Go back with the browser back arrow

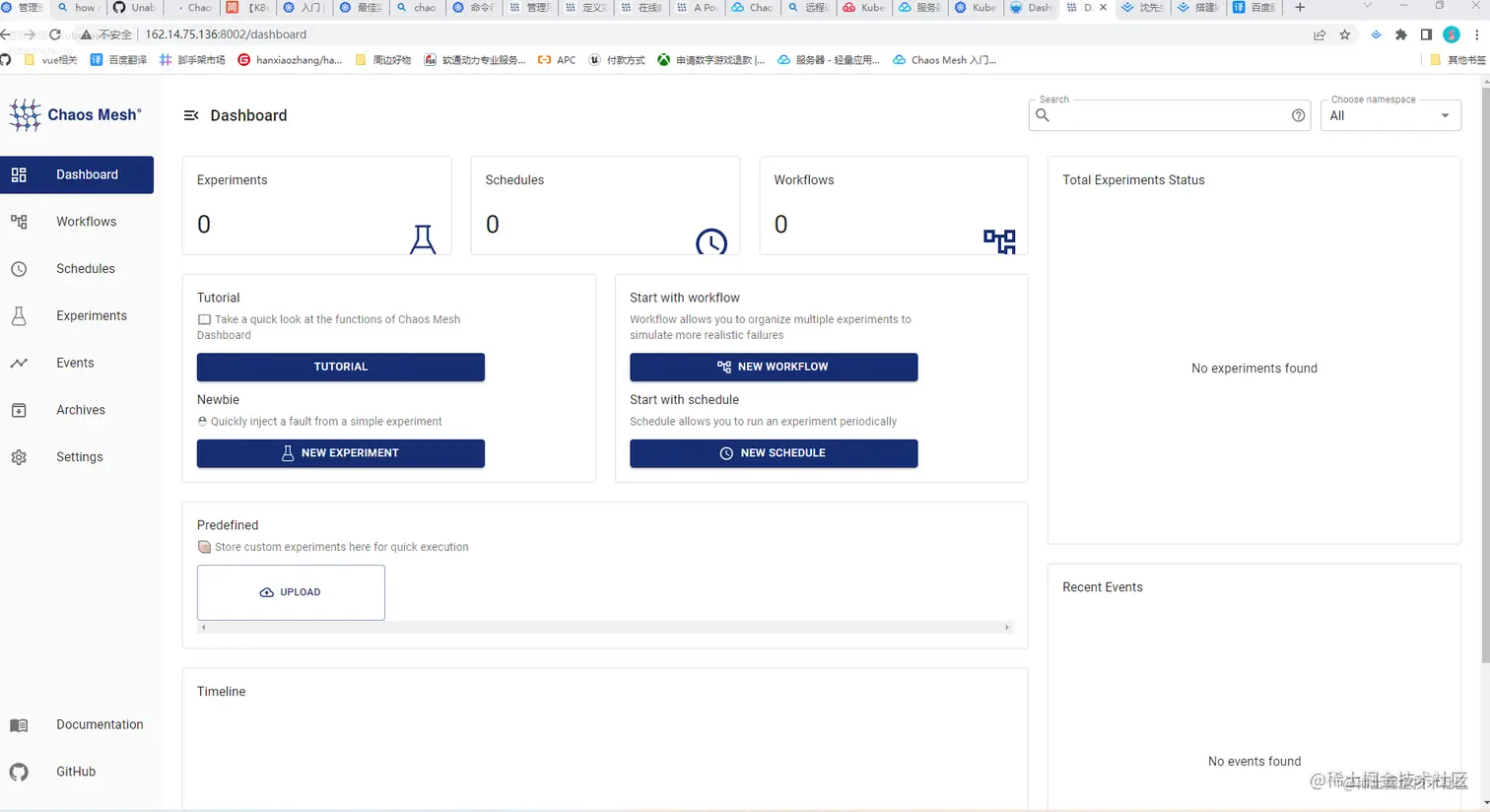click(x=6, y=34)
